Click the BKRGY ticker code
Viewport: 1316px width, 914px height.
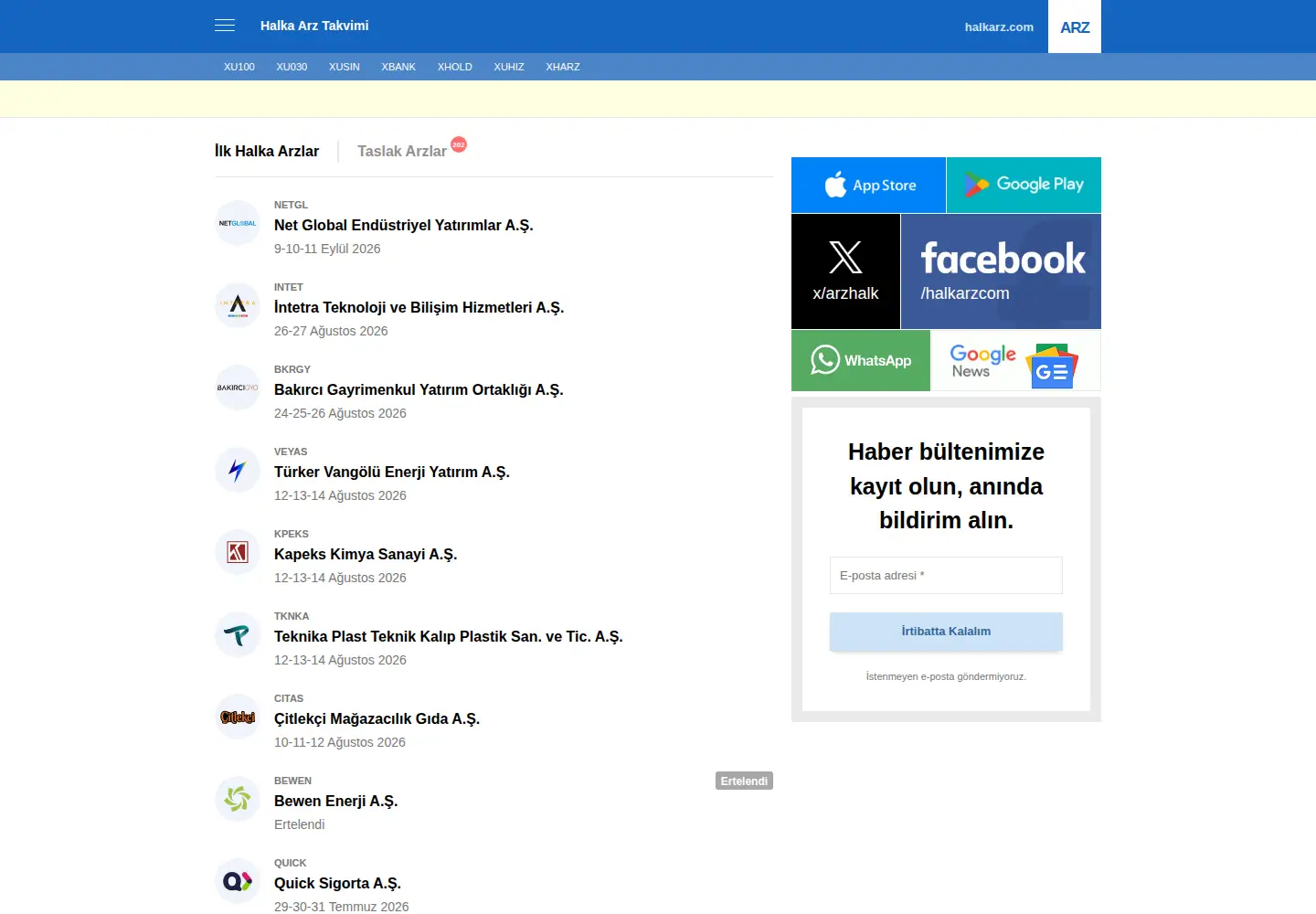292,369
